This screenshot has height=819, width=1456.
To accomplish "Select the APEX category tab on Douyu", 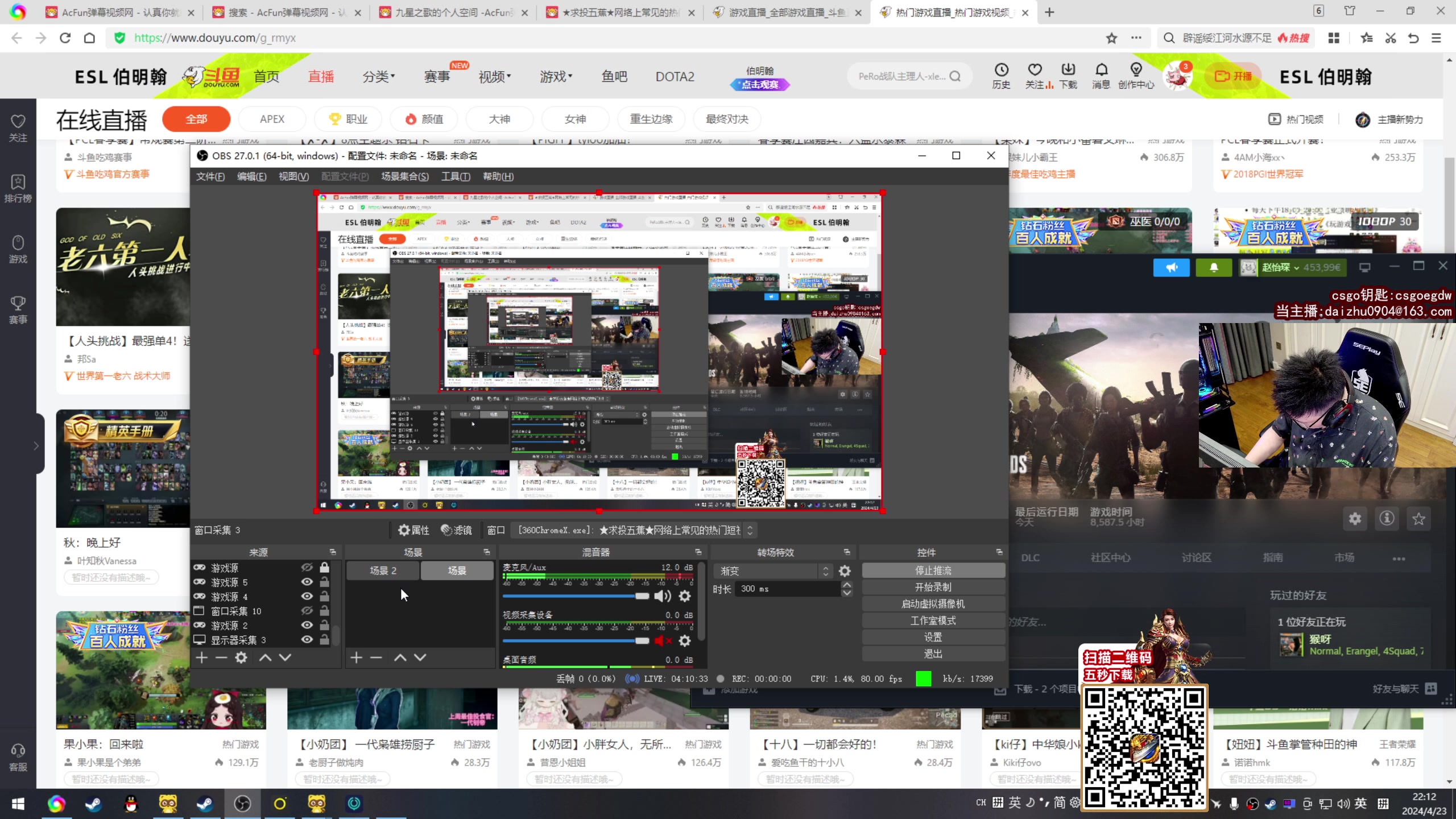I will [x=272, y=119].
